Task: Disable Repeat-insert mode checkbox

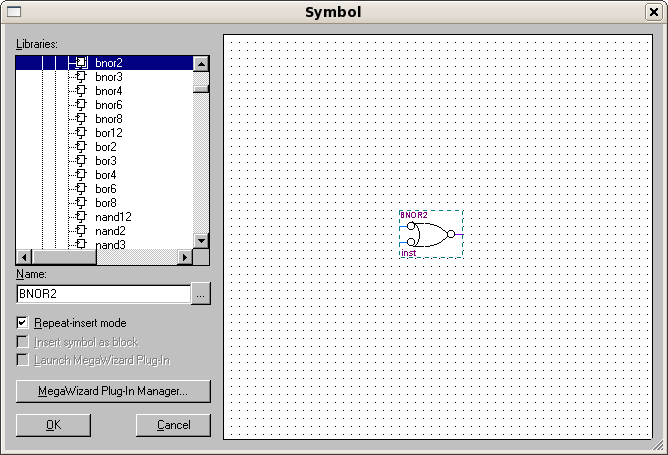Action: [x=23, y=323]
